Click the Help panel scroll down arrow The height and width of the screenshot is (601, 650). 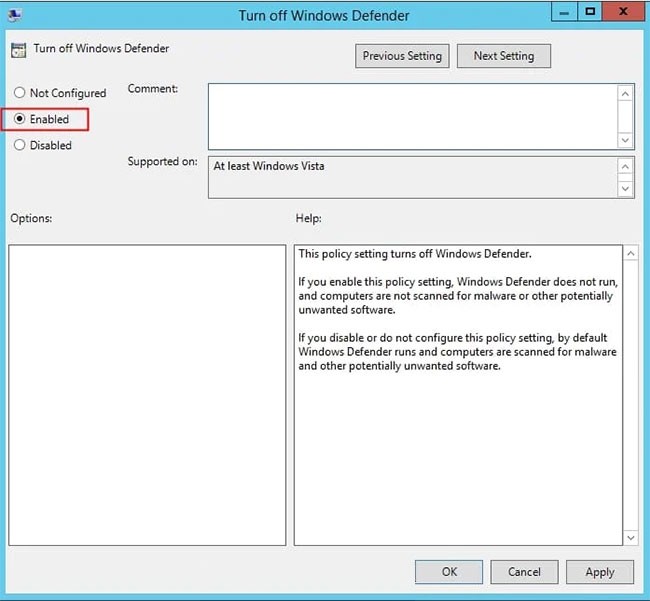coord(630,537)
